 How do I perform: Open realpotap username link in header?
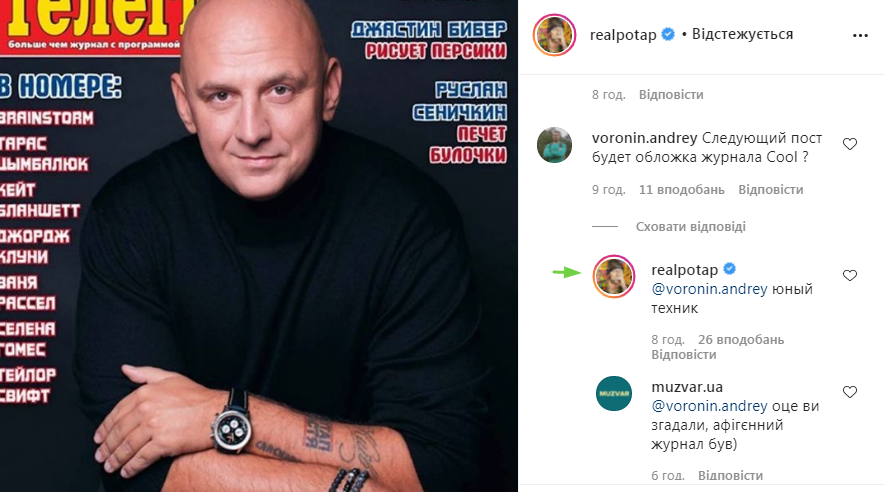pos(623,35)
